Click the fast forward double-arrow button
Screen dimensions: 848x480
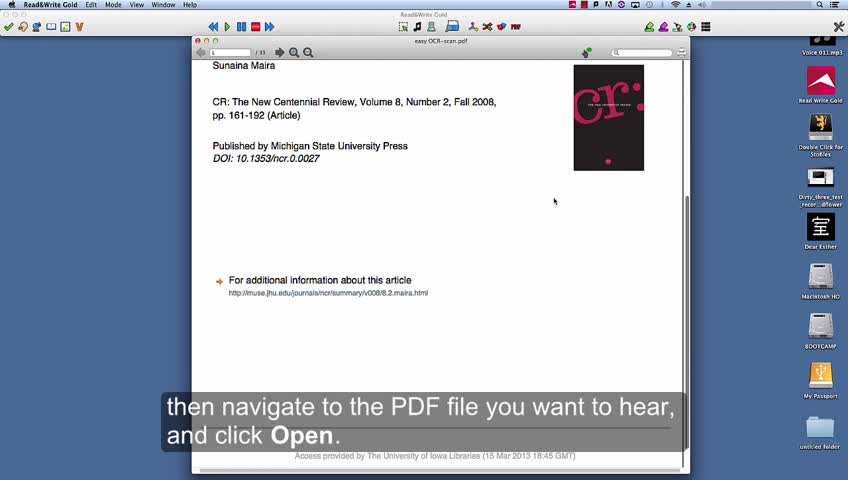pyautogui.click(x=269, y=26)
